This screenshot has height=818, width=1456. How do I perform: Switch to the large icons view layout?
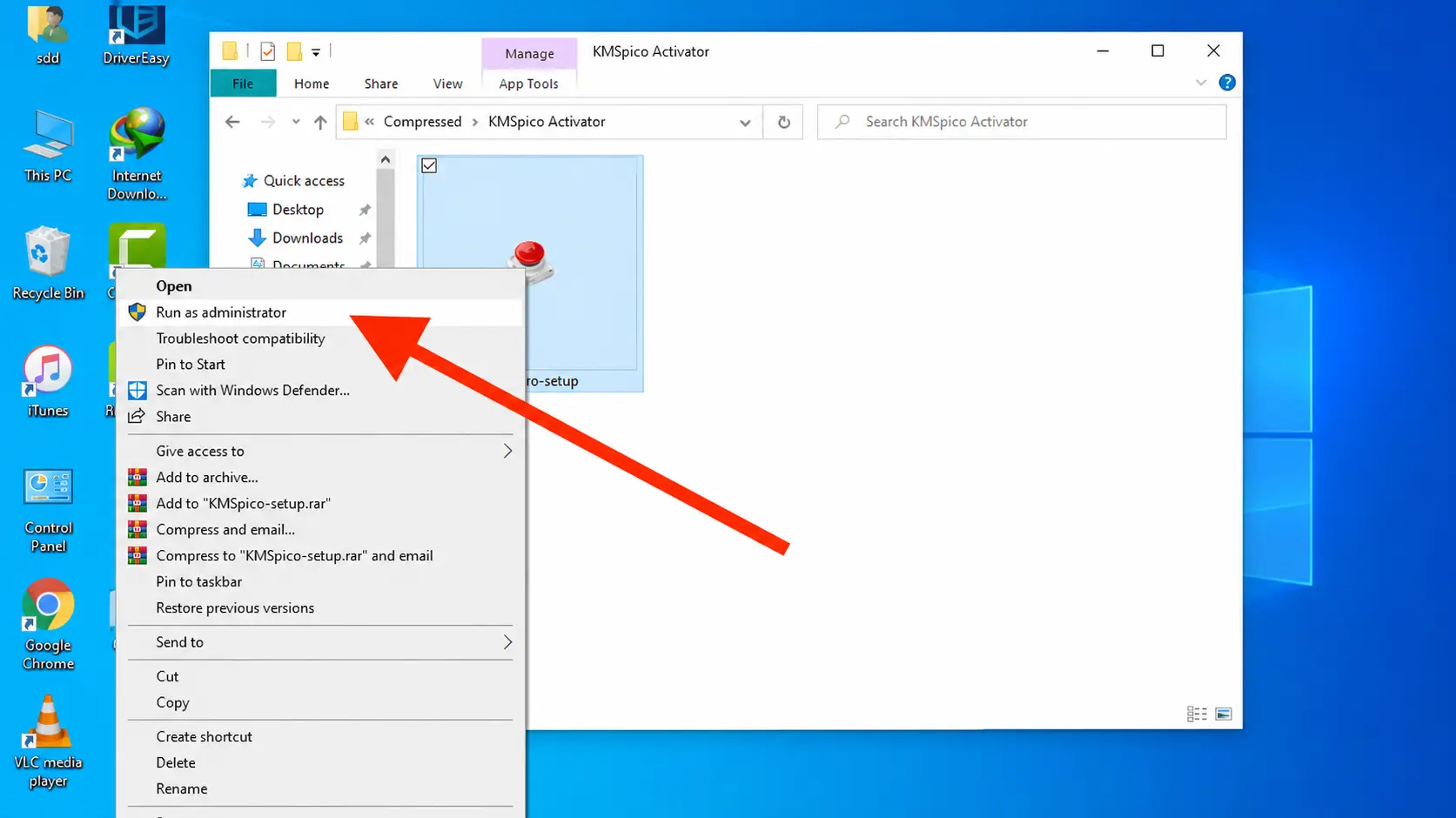click(x=1224, y=714)
